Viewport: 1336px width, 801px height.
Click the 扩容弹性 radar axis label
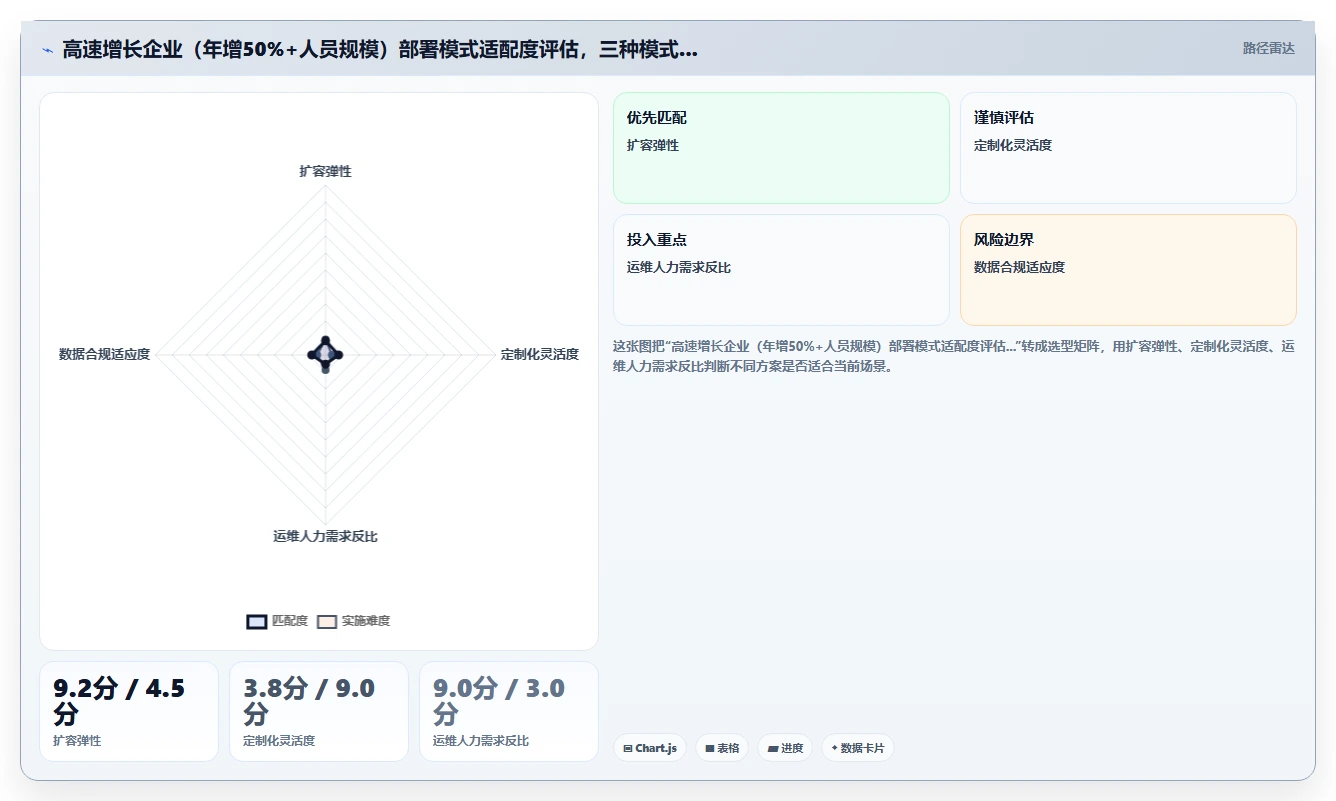coord(325,171)
